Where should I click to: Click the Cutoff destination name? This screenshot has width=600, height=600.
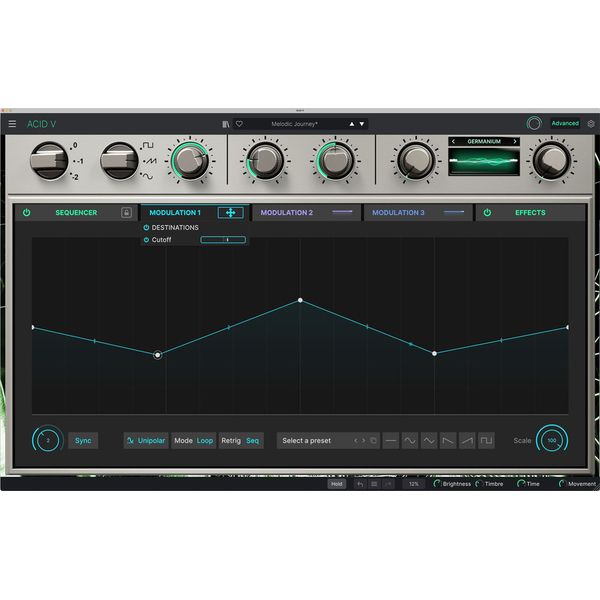(161, 240)
